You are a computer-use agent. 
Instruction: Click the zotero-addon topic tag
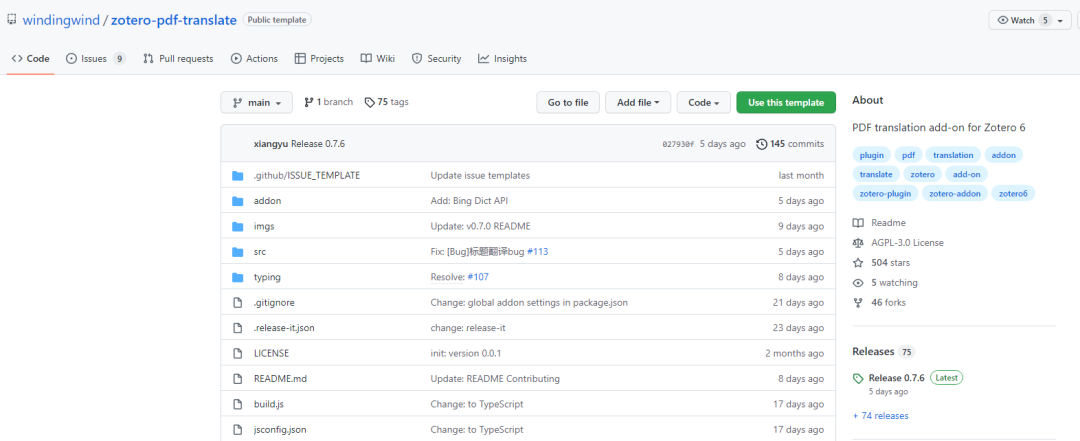coord(955,194)
